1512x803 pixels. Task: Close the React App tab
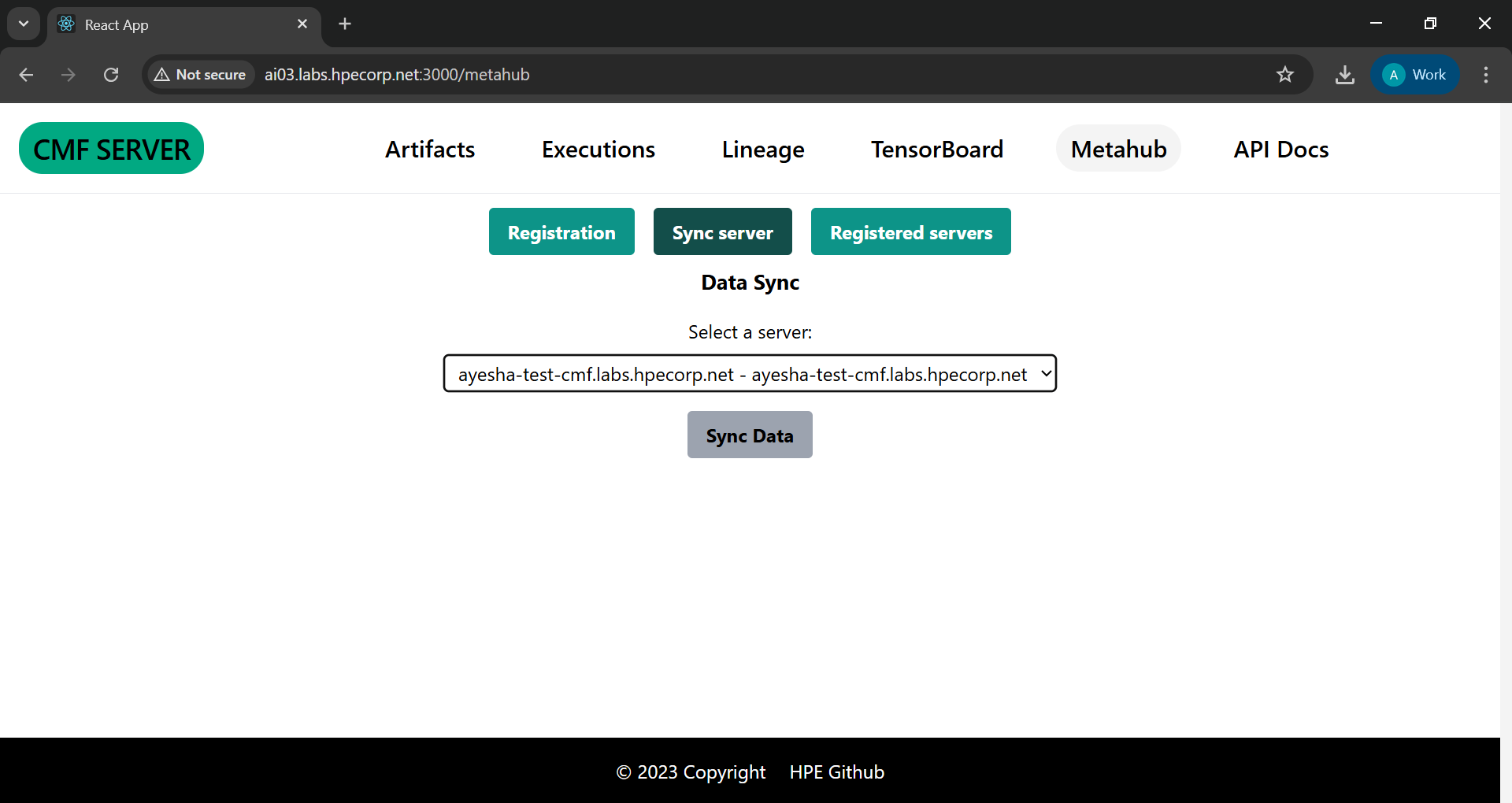coord(302,24)
